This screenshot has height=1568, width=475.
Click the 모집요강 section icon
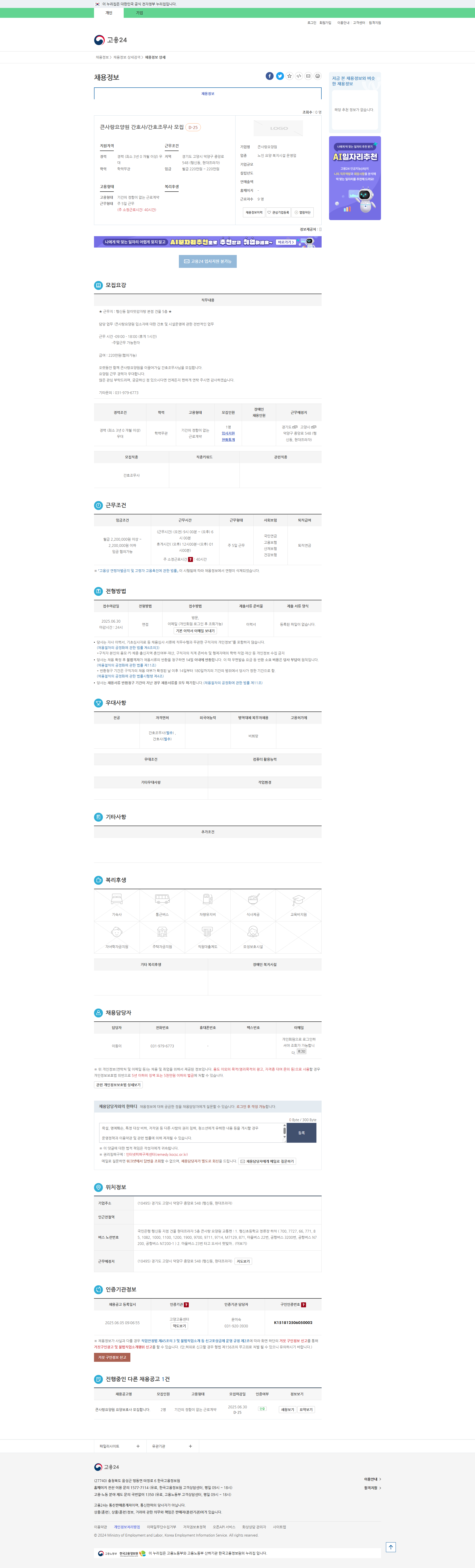98,285
